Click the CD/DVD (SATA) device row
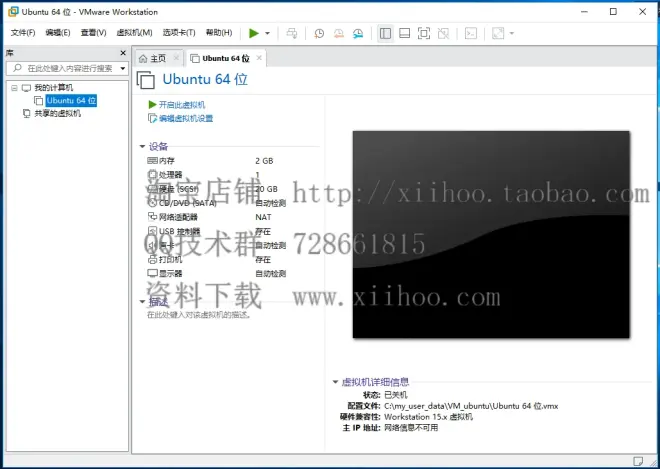The width and height of the screenshot is (660, 469). click(x=217, y=203)
